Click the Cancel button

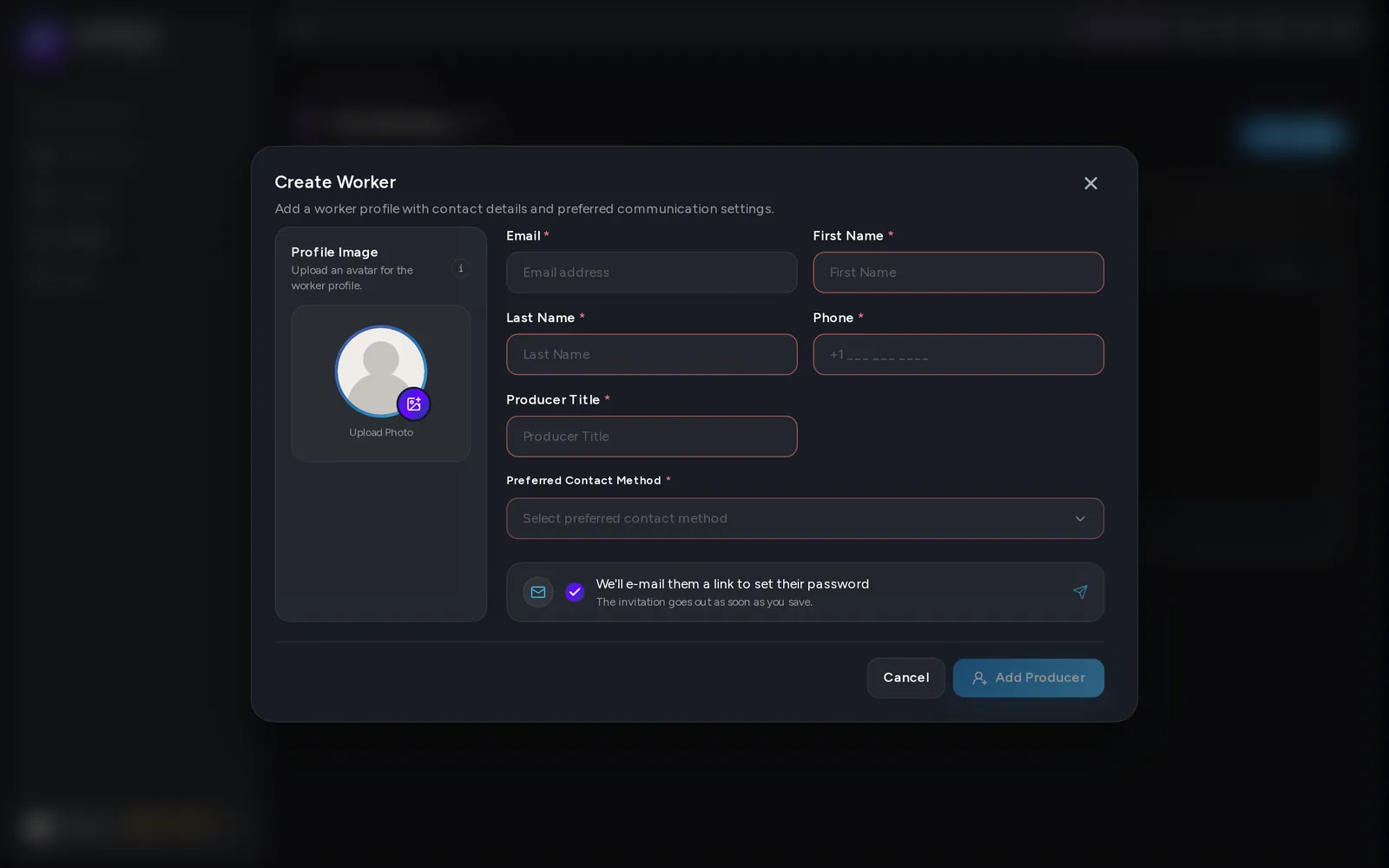tap(905, 678)
